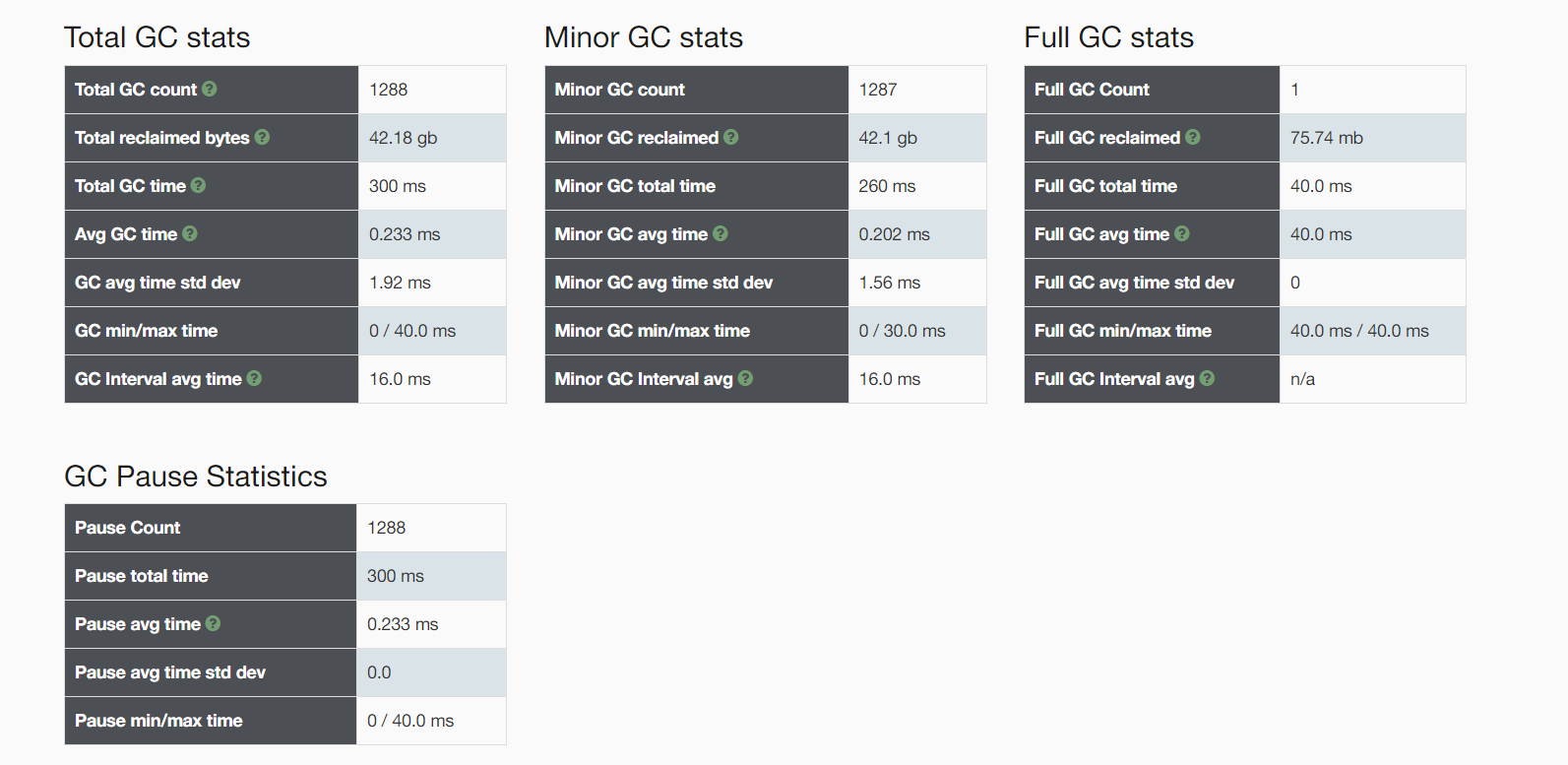Click the Minor GC stats heading
Screen dimensions: 1568x765
644,37
